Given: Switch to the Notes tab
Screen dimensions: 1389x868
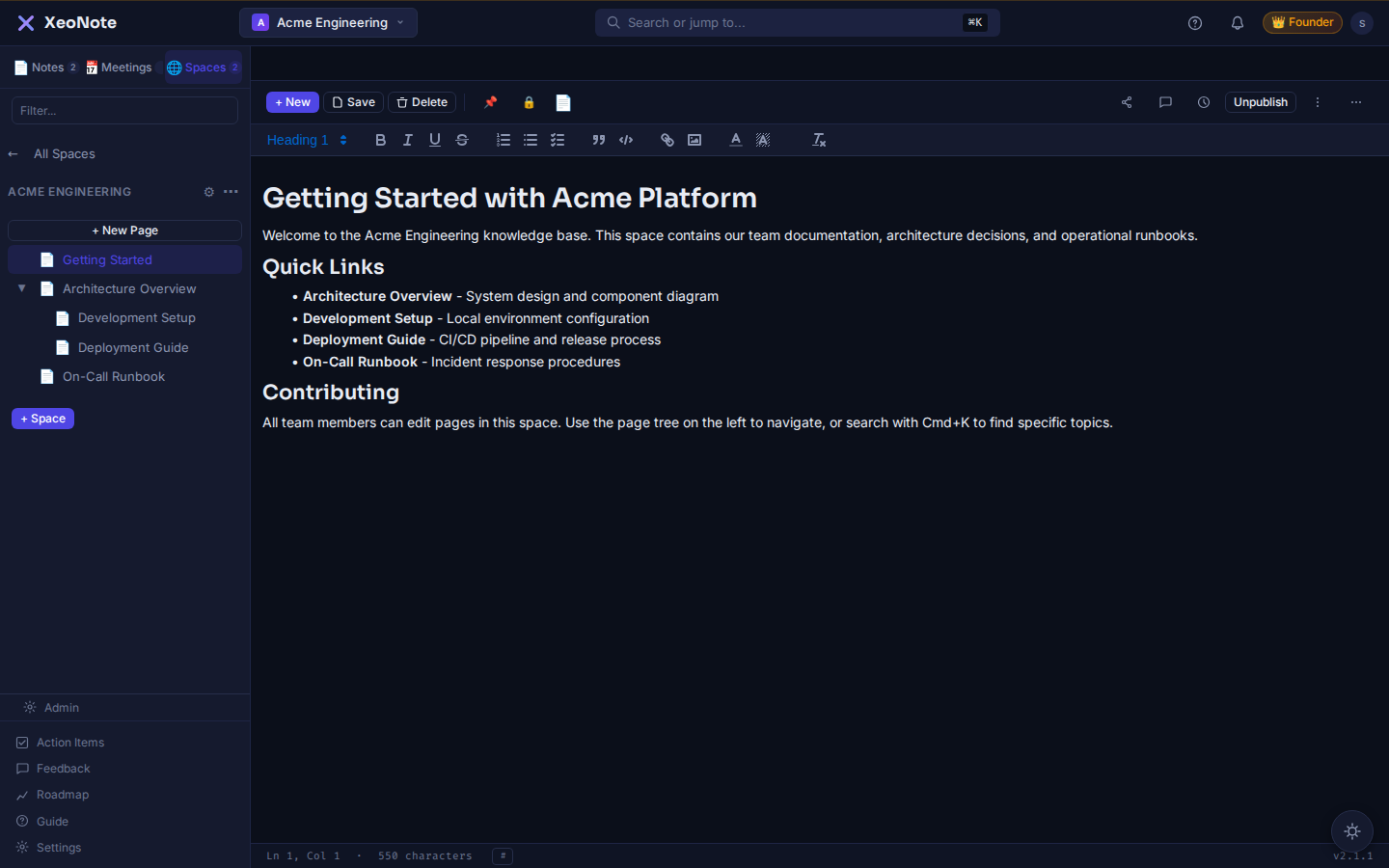Looking at the screenshot, I should coord(45,68).
